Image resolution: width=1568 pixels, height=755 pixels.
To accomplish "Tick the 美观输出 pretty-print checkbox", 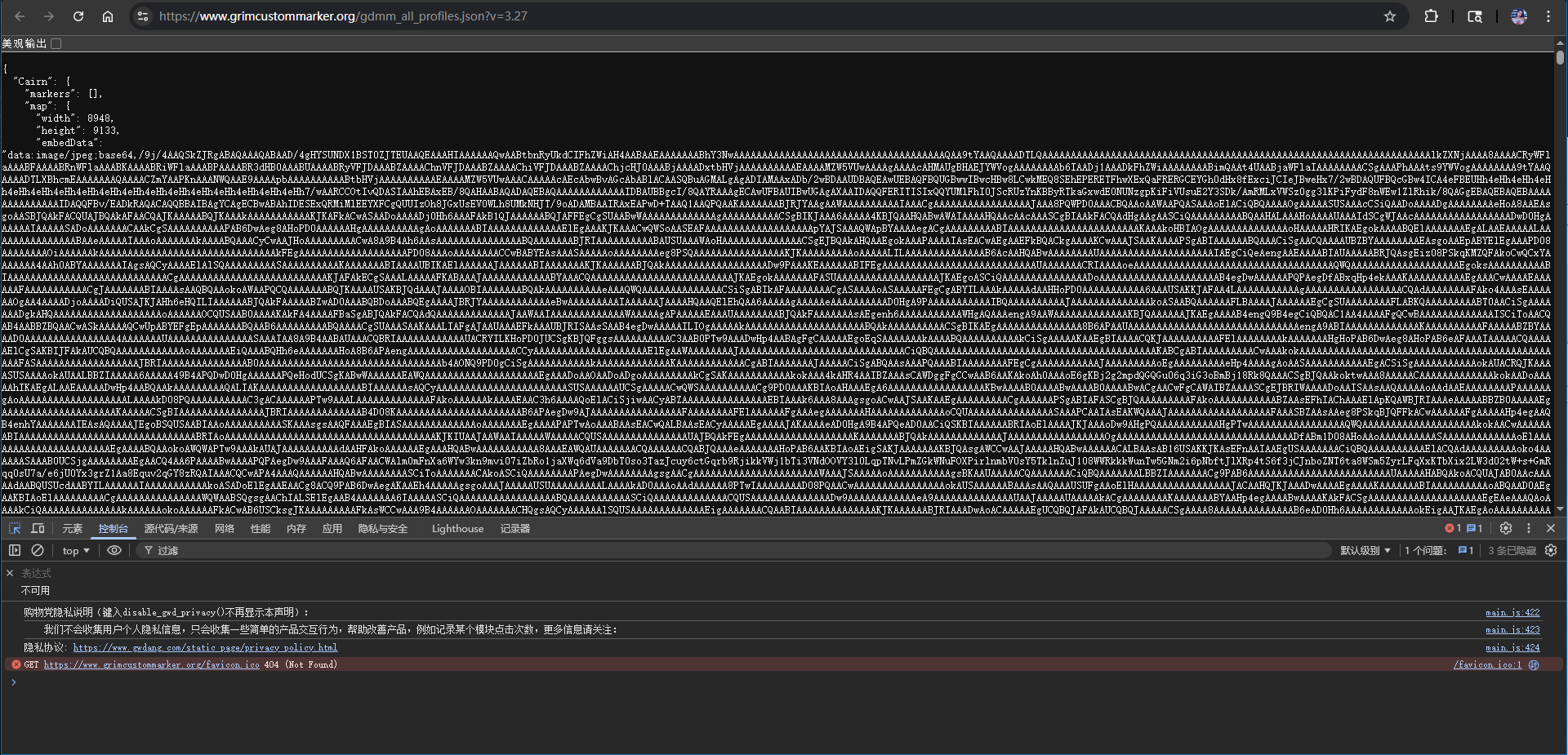I will [56, 44].
